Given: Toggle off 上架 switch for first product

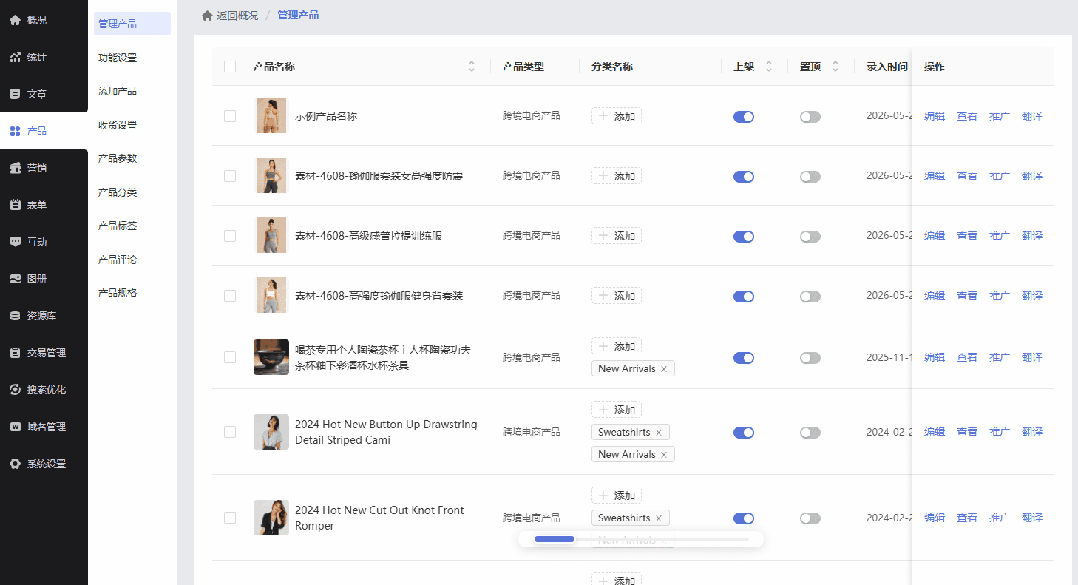Looking at the screenshot, I should 743,117.
